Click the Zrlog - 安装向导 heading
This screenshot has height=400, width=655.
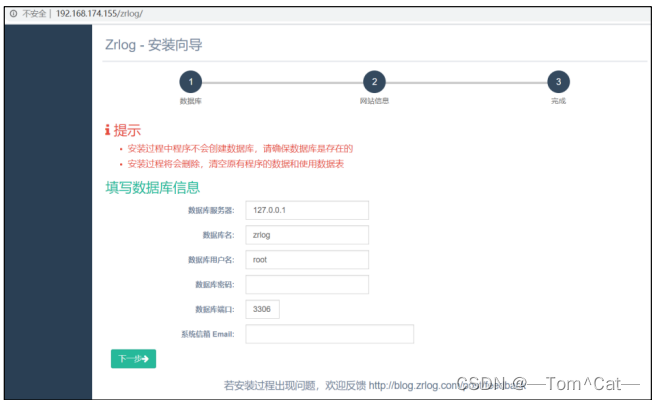point(154,45)
